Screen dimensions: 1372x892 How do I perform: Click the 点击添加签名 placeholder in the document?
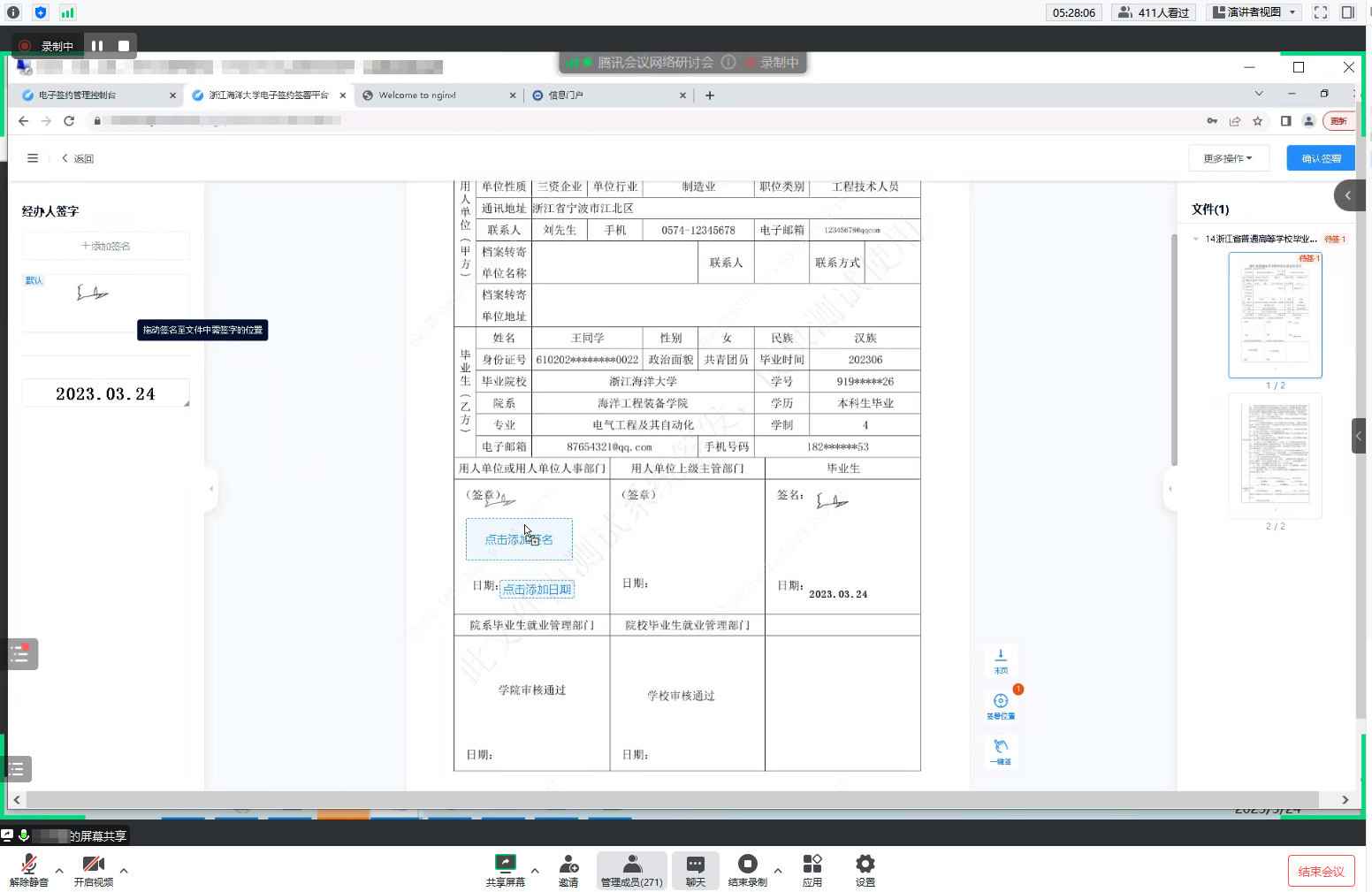click(519, 539)
